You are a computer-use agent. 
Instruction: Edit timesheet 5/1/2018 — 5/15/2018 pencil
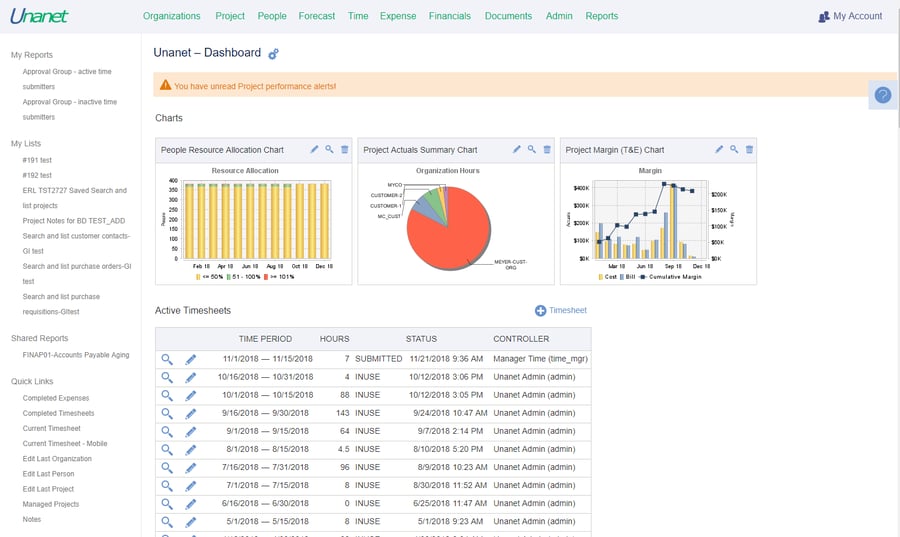[191, 522]
